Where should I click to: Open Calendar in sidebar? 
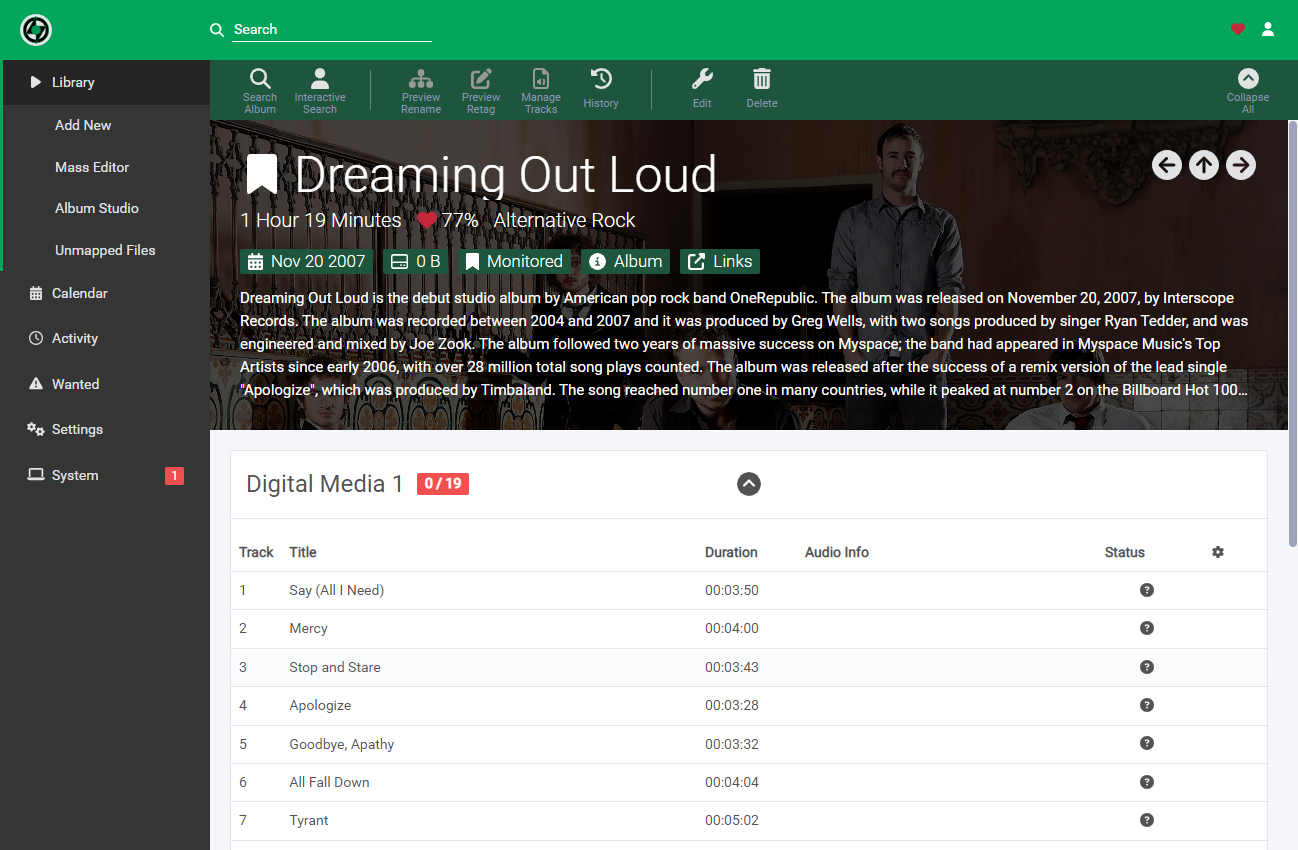(105, 293)
